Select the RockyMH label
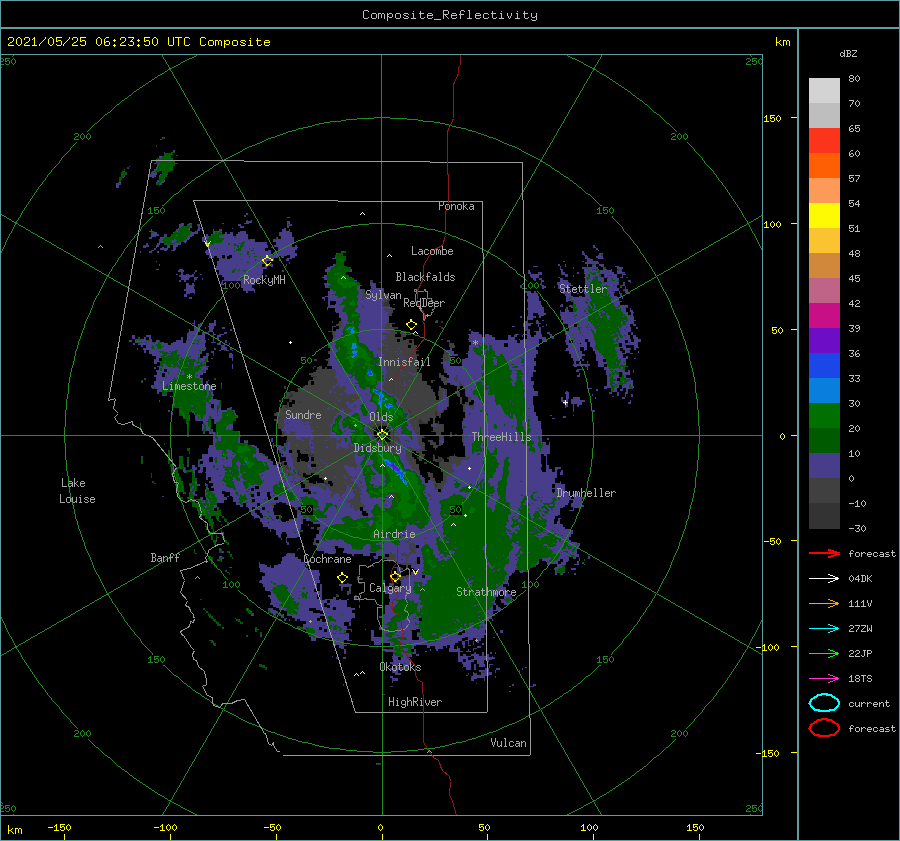 click(264, 280)
